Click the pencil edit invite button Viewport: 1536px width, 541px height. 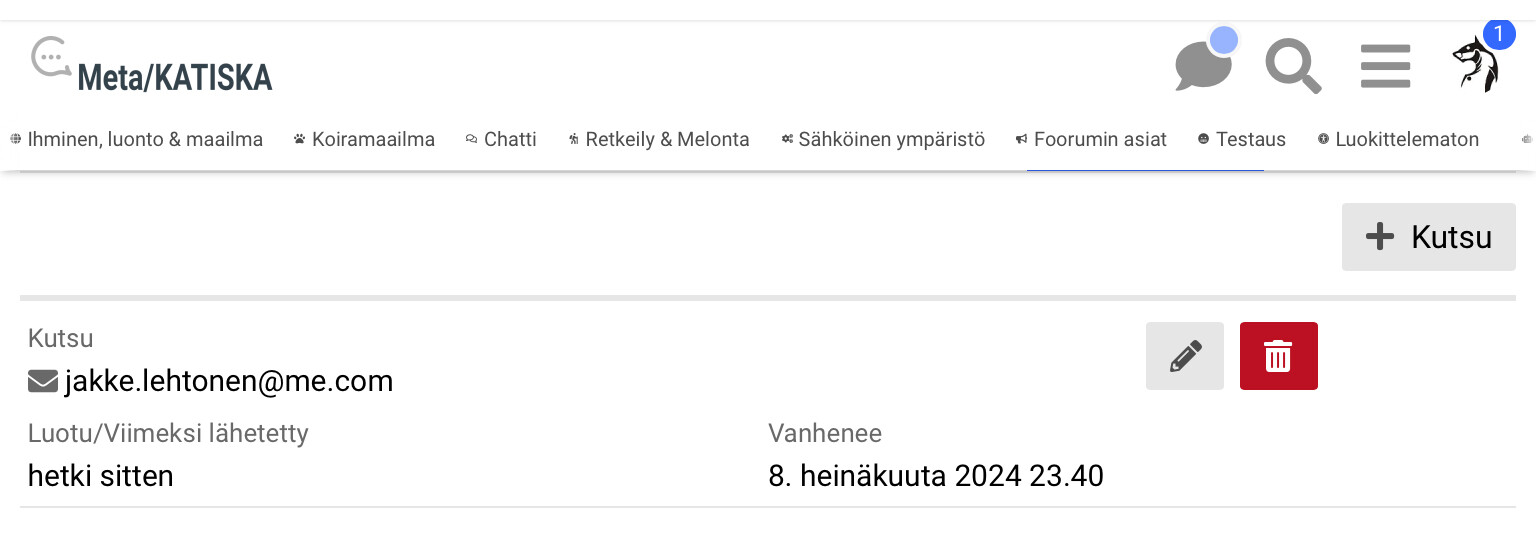click(x=1185, y=356)
